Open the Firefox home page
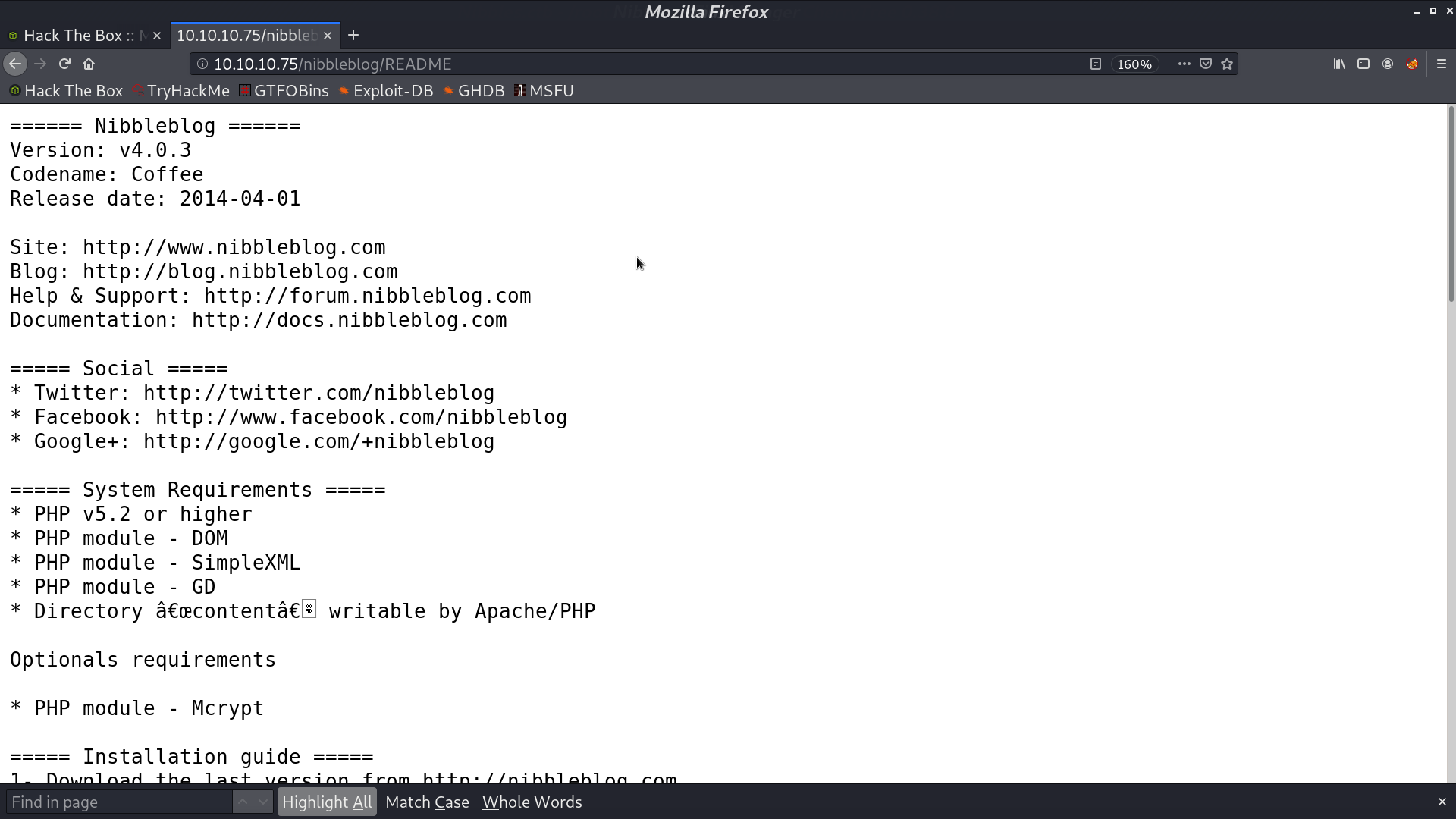Screen dimensions: 1456x819 89,64
